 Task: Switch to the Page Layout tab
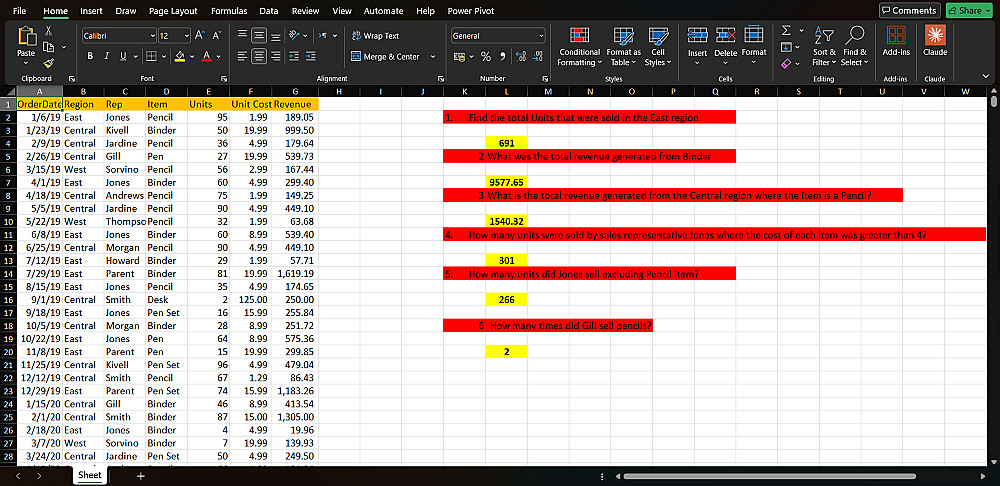tap(173, 11)
